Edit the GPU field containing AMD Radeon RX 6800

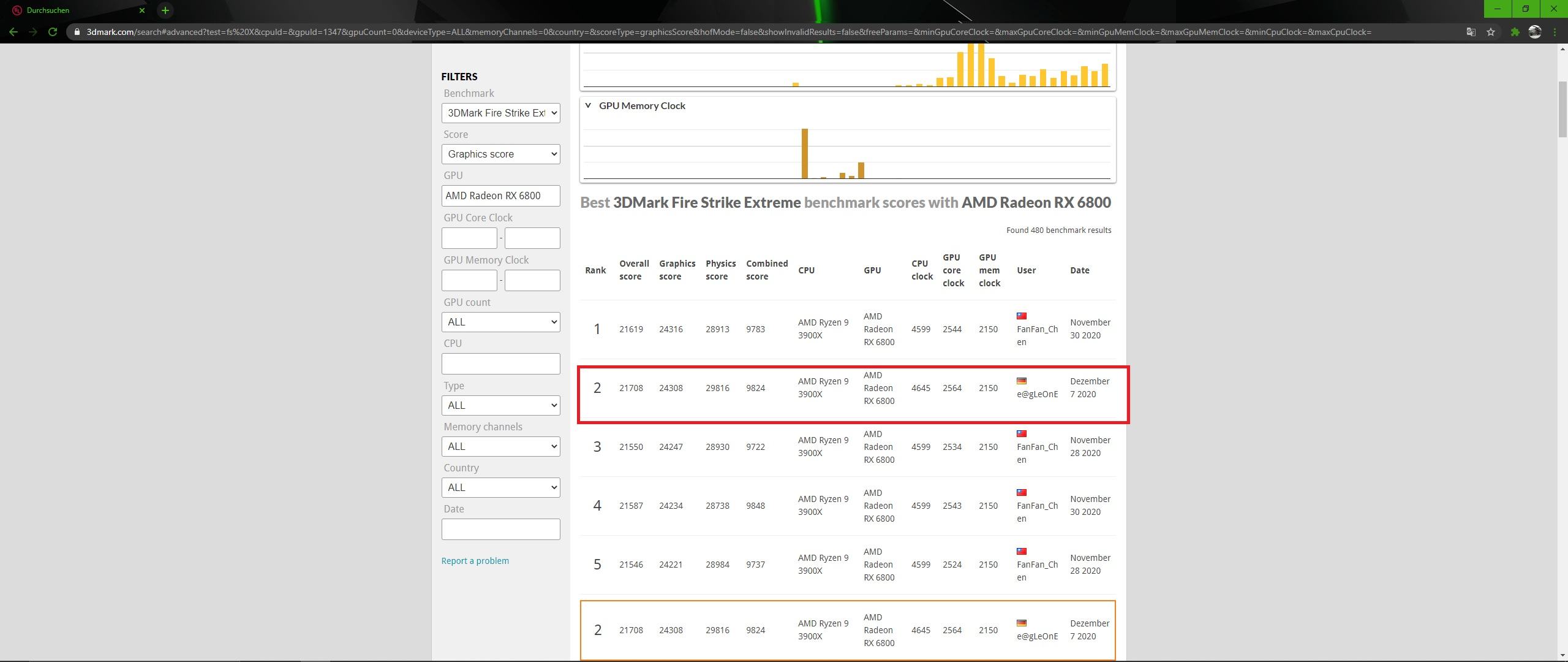[x=500, y=196]
